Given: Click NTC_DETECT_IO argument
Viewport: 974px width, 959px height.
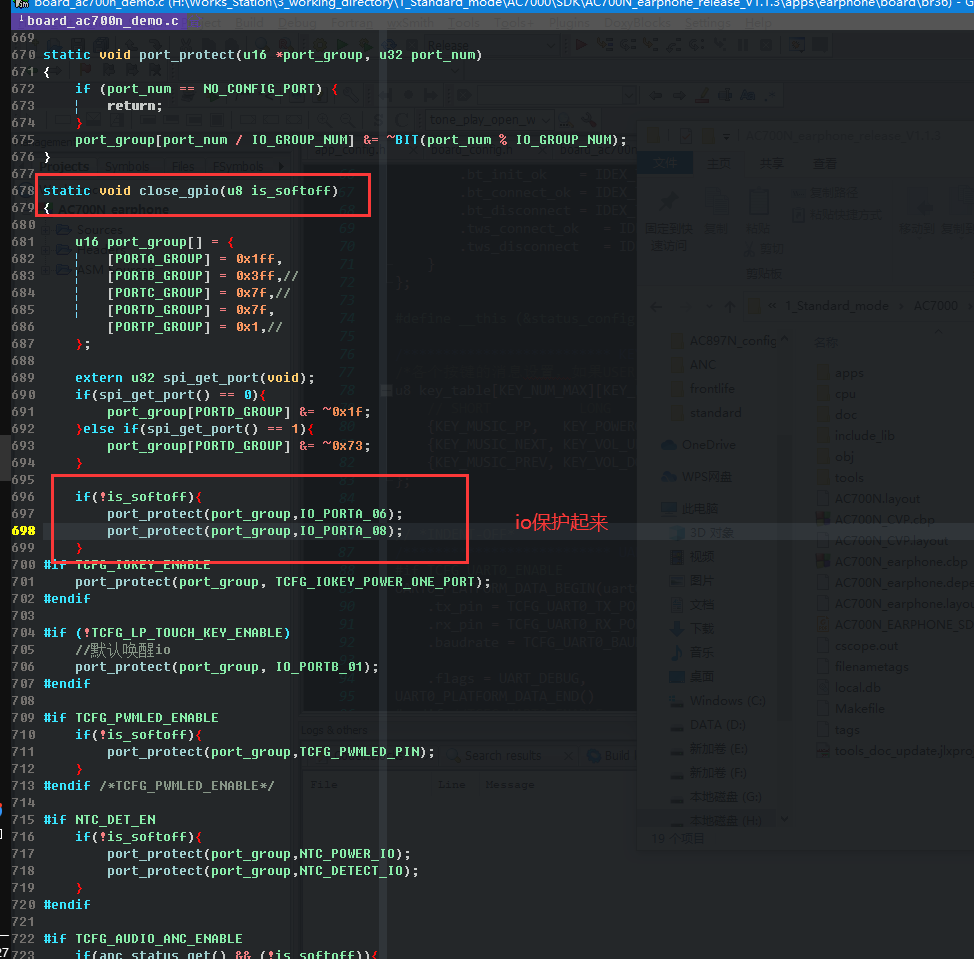Looking at the screenshot, I should pos(352,871).
